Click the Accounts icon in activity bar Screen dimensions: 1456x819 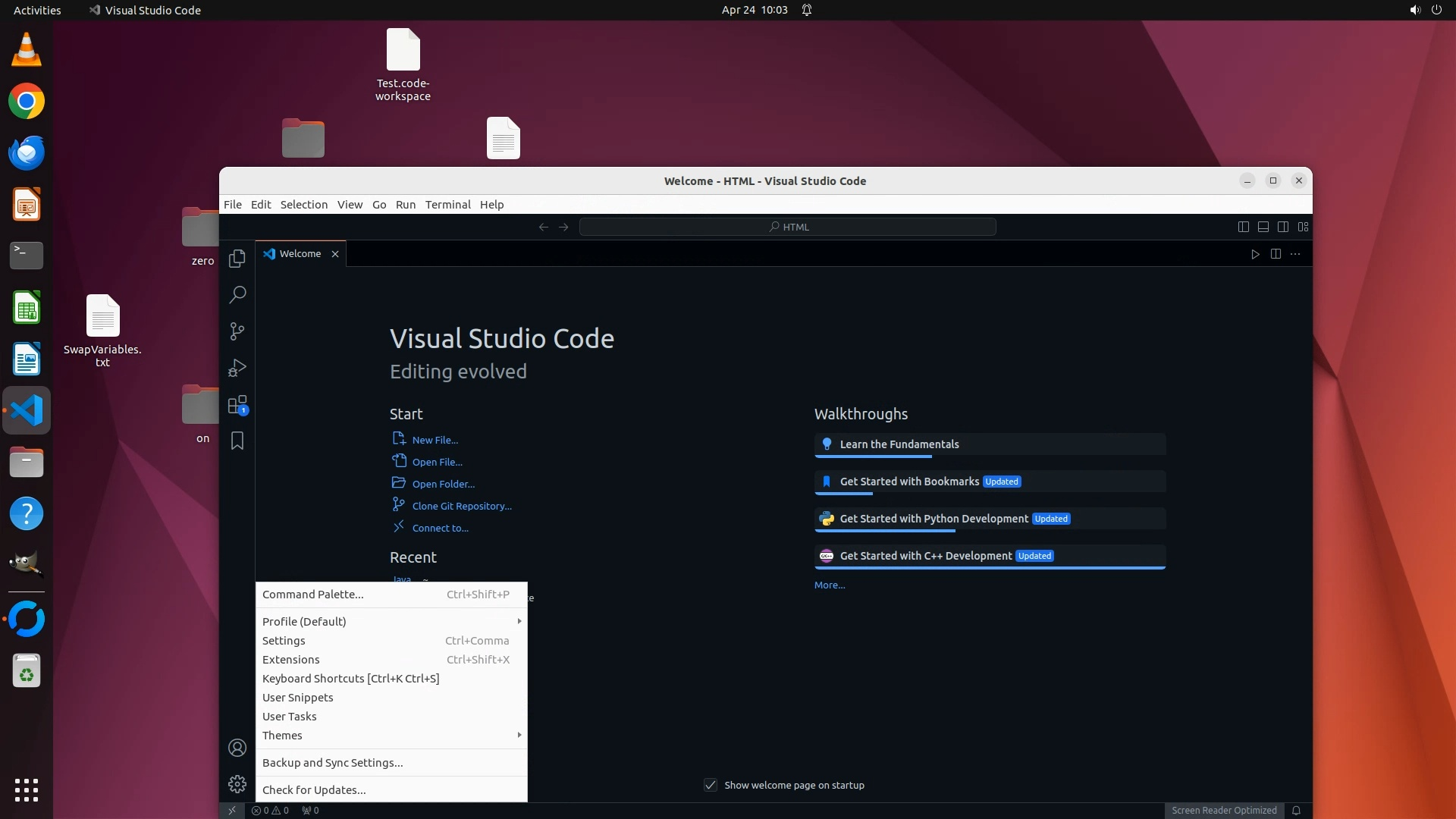pyautogui.click(x=237, y=748)
